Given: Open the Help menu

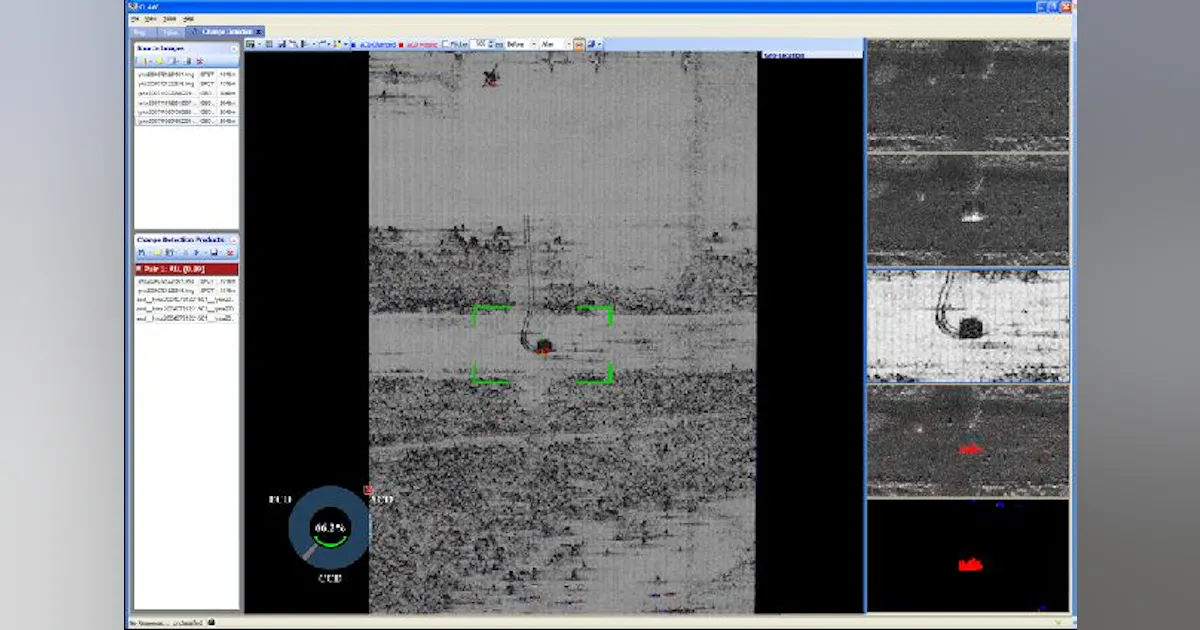Looking at the screenshot, I should point(187,19).
